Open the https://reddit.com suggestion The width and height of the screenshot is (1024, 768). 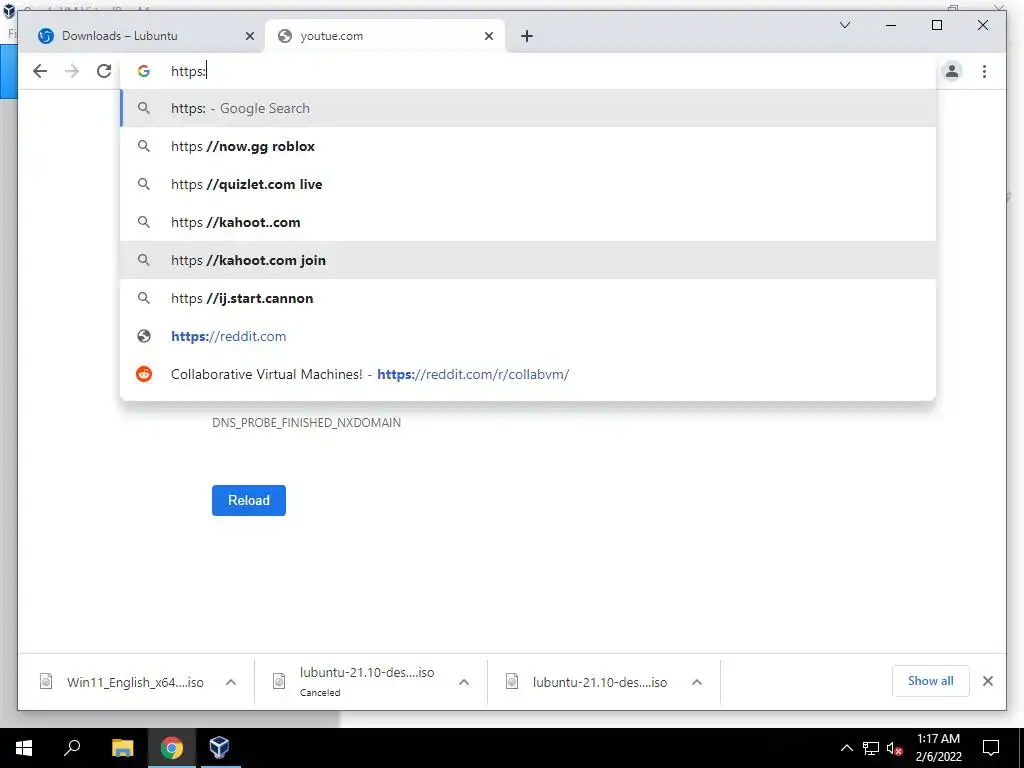pyautogui.click(x=528, y=336)
